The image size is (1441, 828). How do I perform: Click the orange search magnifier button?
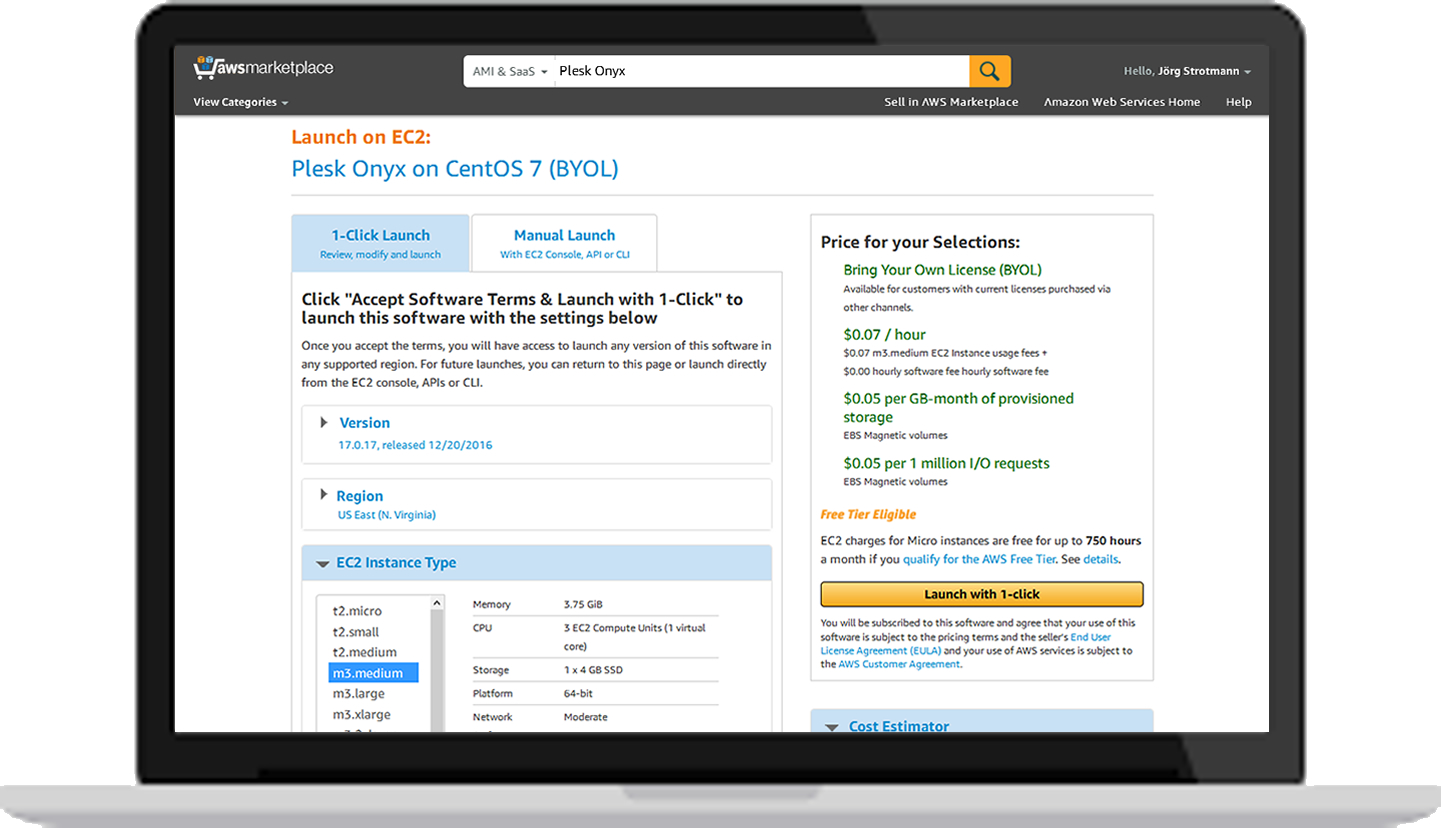click(x=990, y=71)
